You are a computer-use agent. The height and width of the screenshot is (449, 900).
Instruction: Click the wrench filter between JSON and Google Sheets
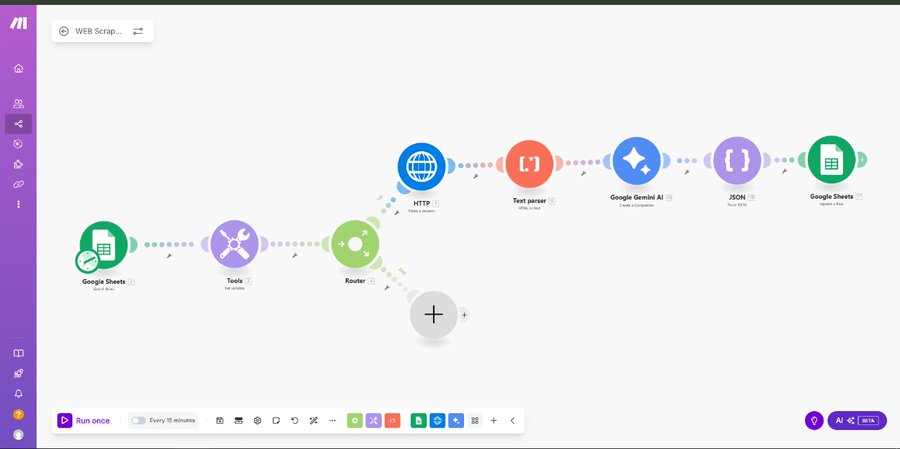coord(784,171)
